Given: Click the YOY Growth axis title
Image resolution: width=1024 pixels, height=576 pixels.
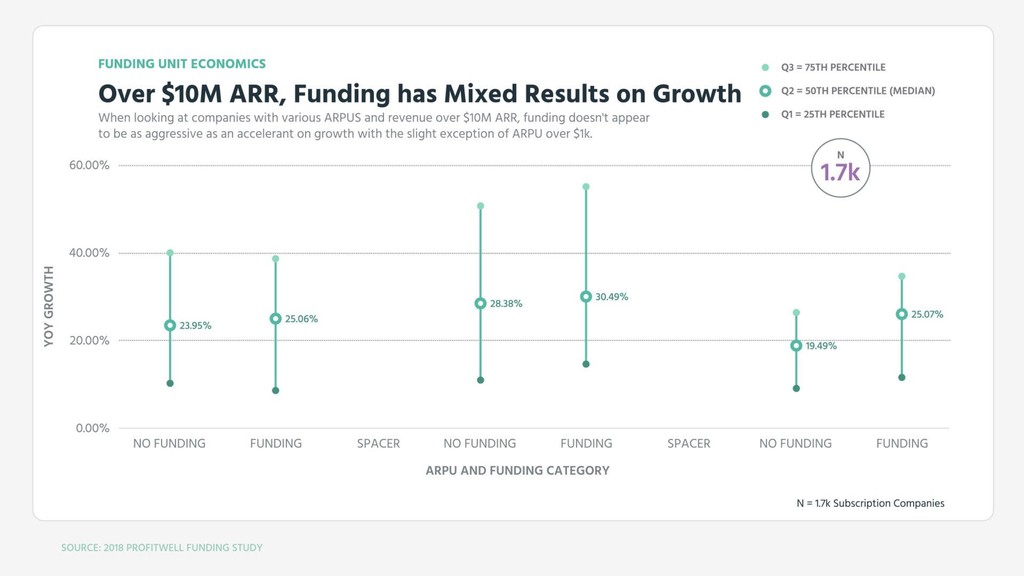Looking at the screenshot, I should (49, 306).
